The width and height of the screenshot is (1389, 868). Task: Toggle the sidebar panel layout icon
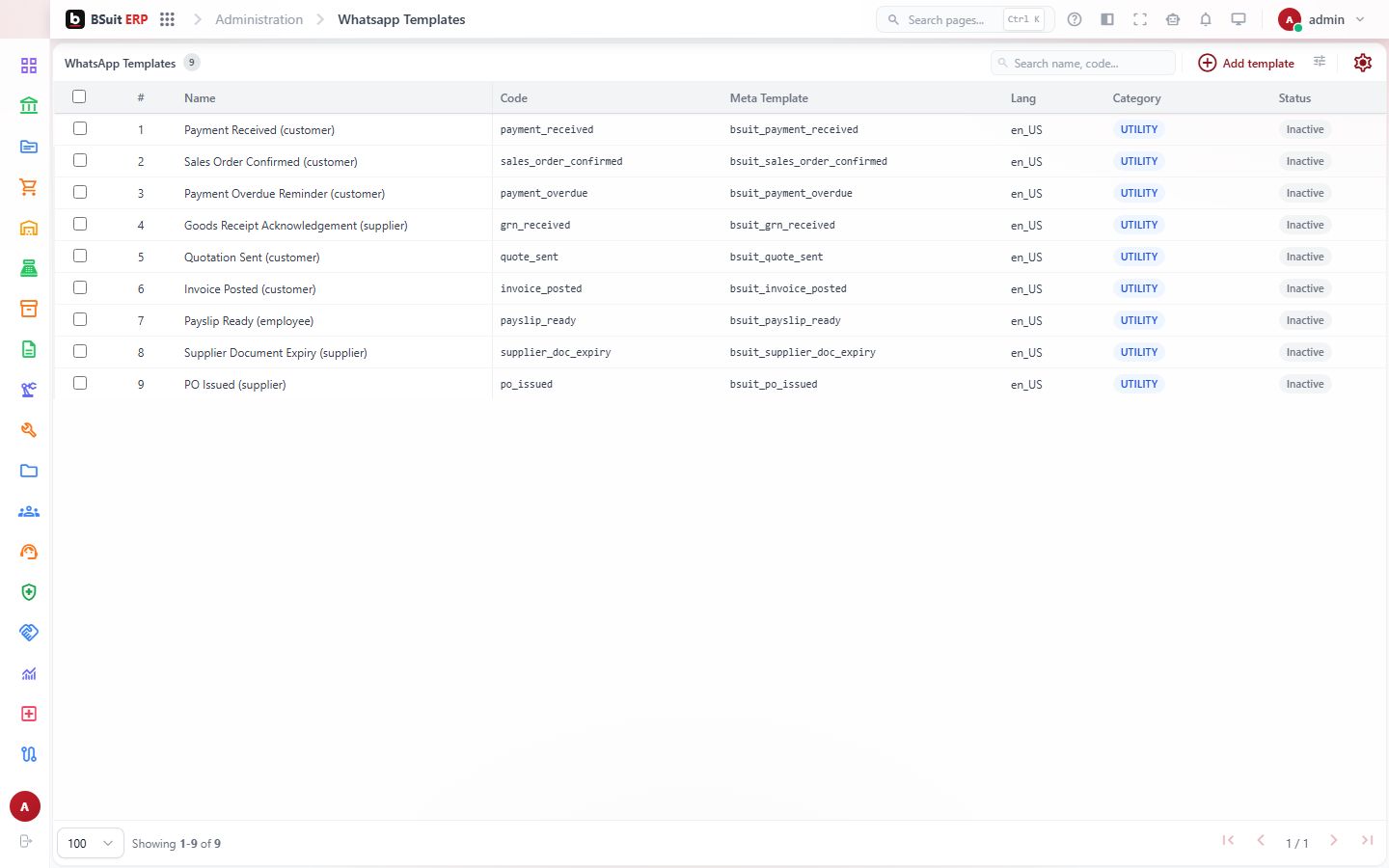coord(1107,19)
